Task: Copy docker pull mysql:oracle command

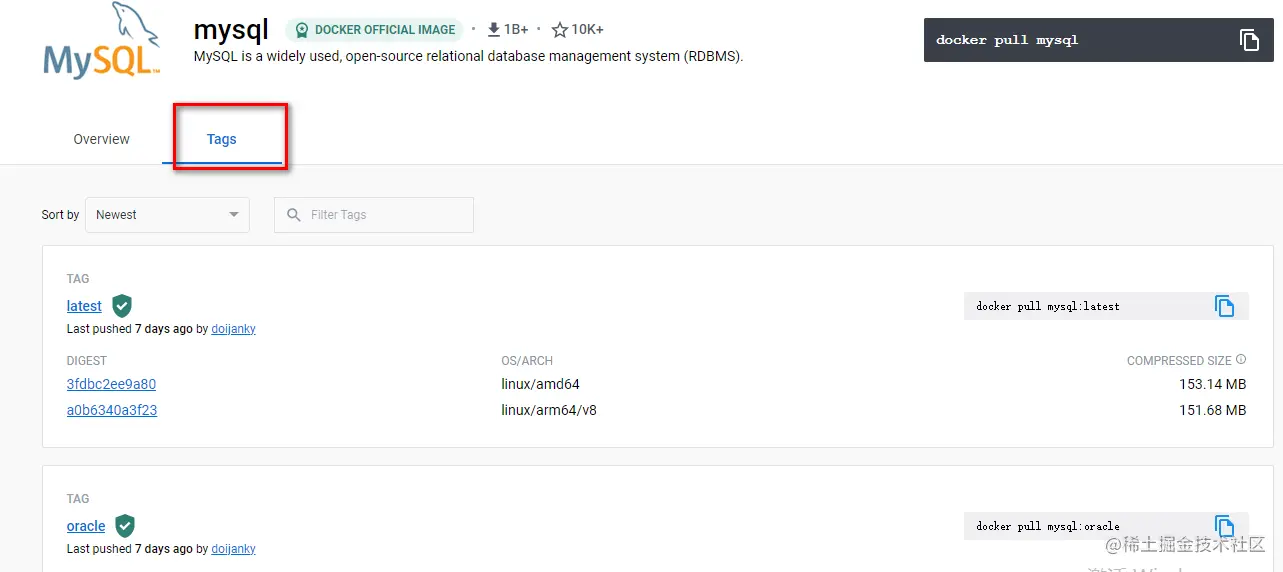Action: 1225,526
